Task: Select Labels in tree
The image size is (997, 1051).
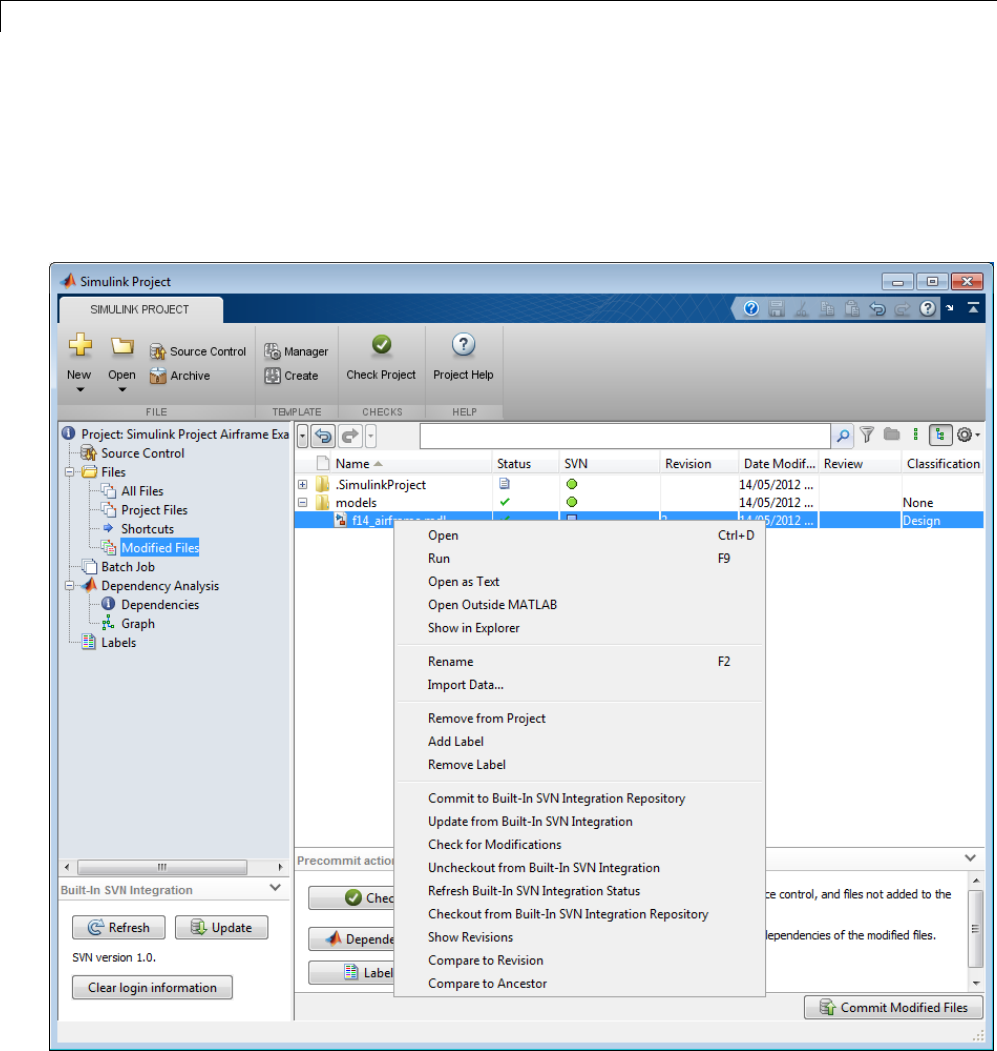Action: 119,642
